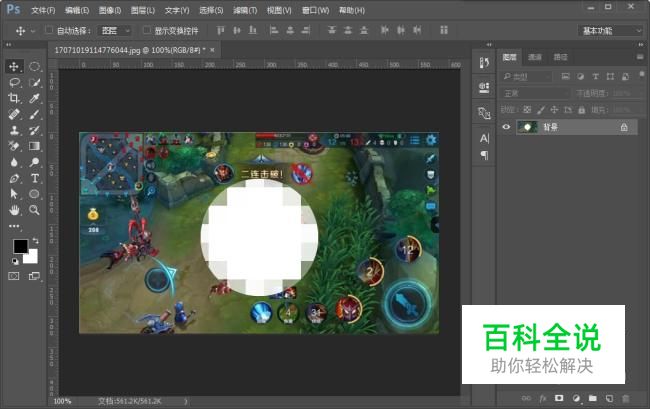The image size is (650, 409).
Task: Open the layer filter type dropdown
Action: click(527, 77)
